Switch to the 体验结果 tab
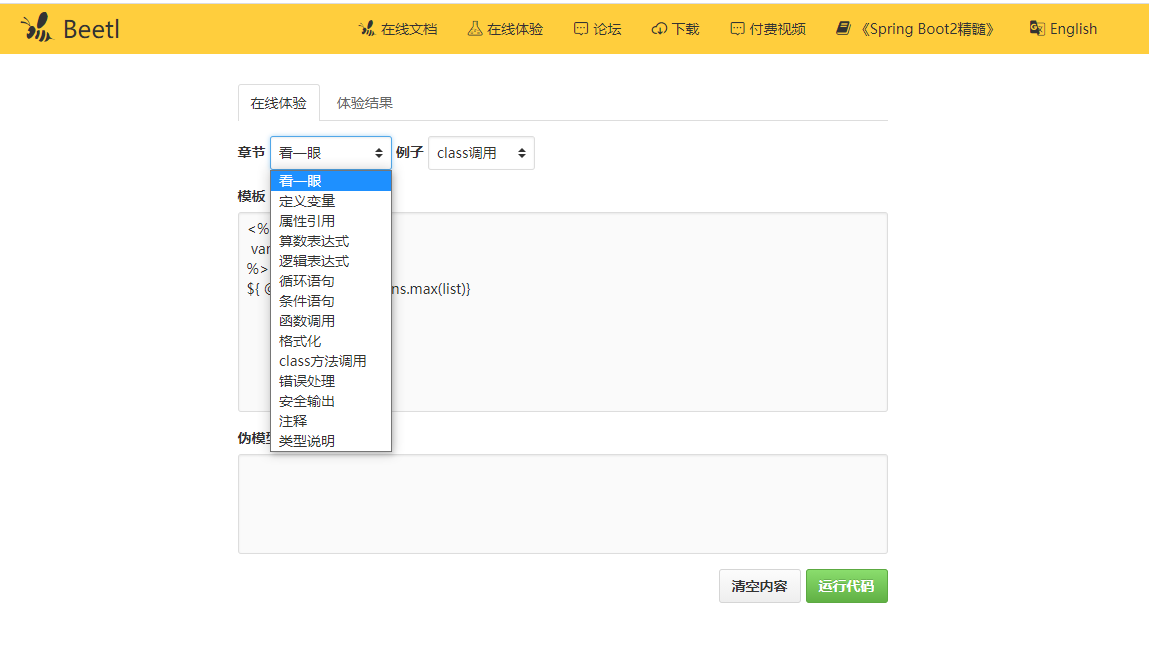 pyautogui.click(x=363, y=102)
